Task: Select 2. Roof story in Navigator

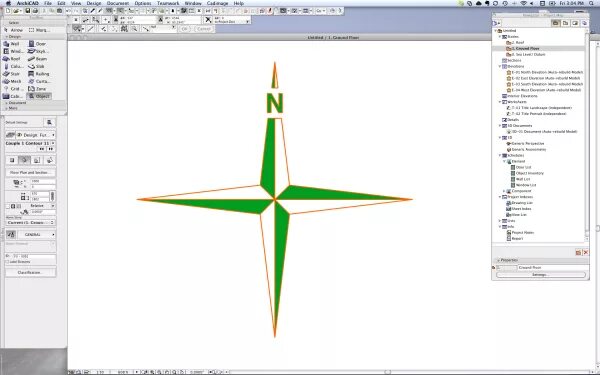Action: click(x=517, y=43)
